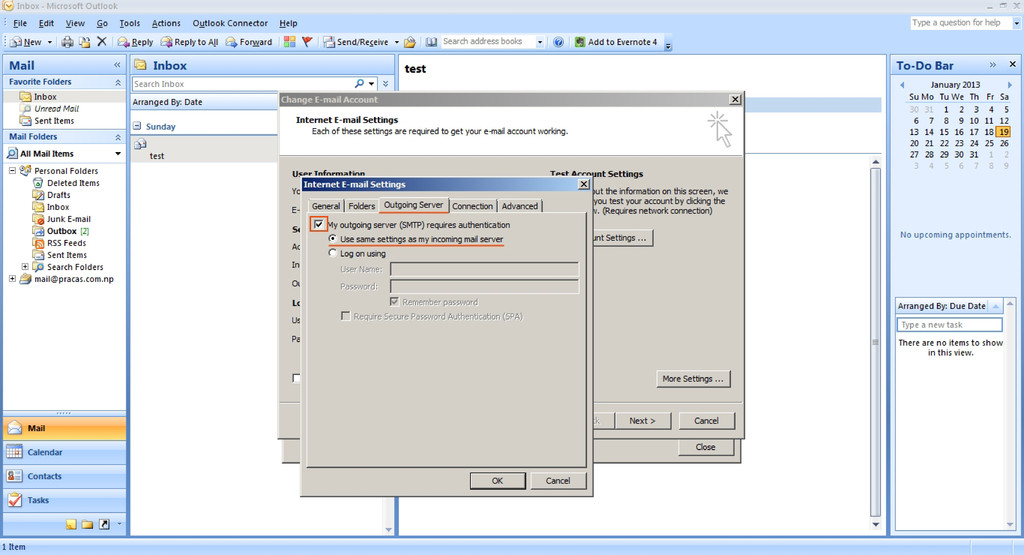Click Next in Change E-mail Account
Screen dimensions: 1024x555
pos(642,420)
